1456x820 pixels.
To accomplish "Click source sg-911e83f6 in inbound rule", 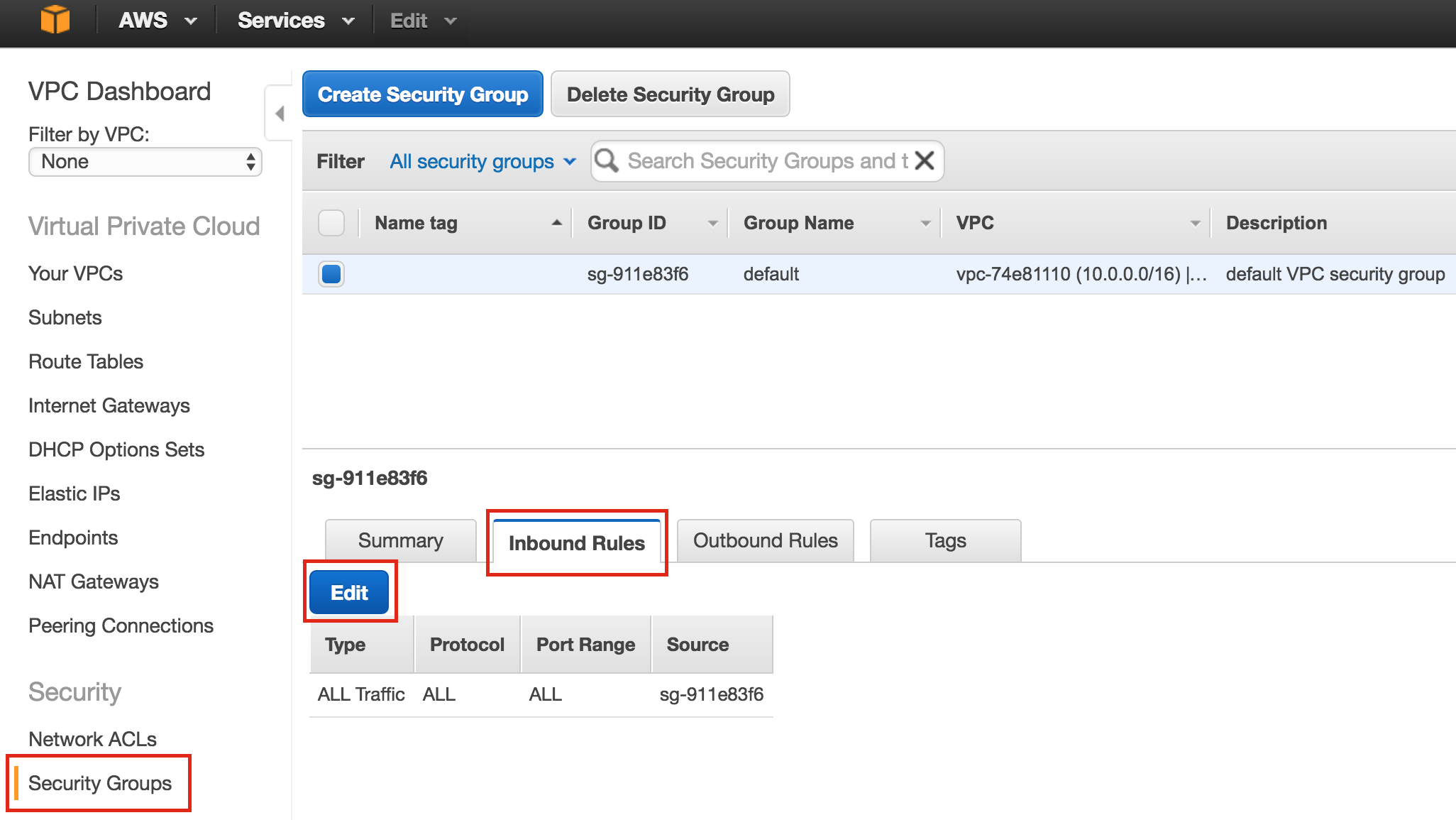I will pos(712,694).
